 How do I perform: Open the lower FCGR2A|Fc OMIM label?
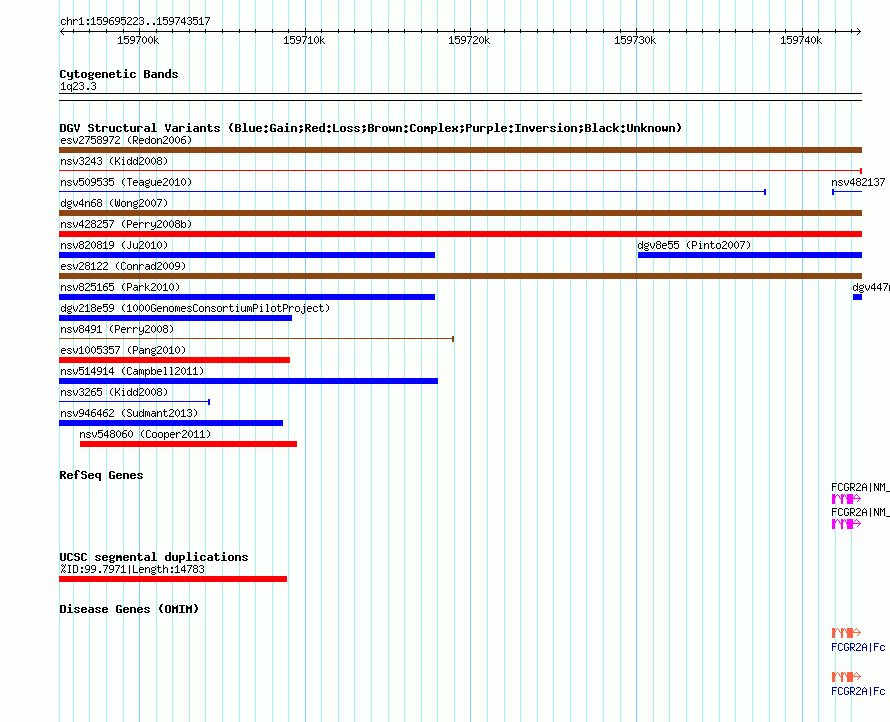(858, 691)
